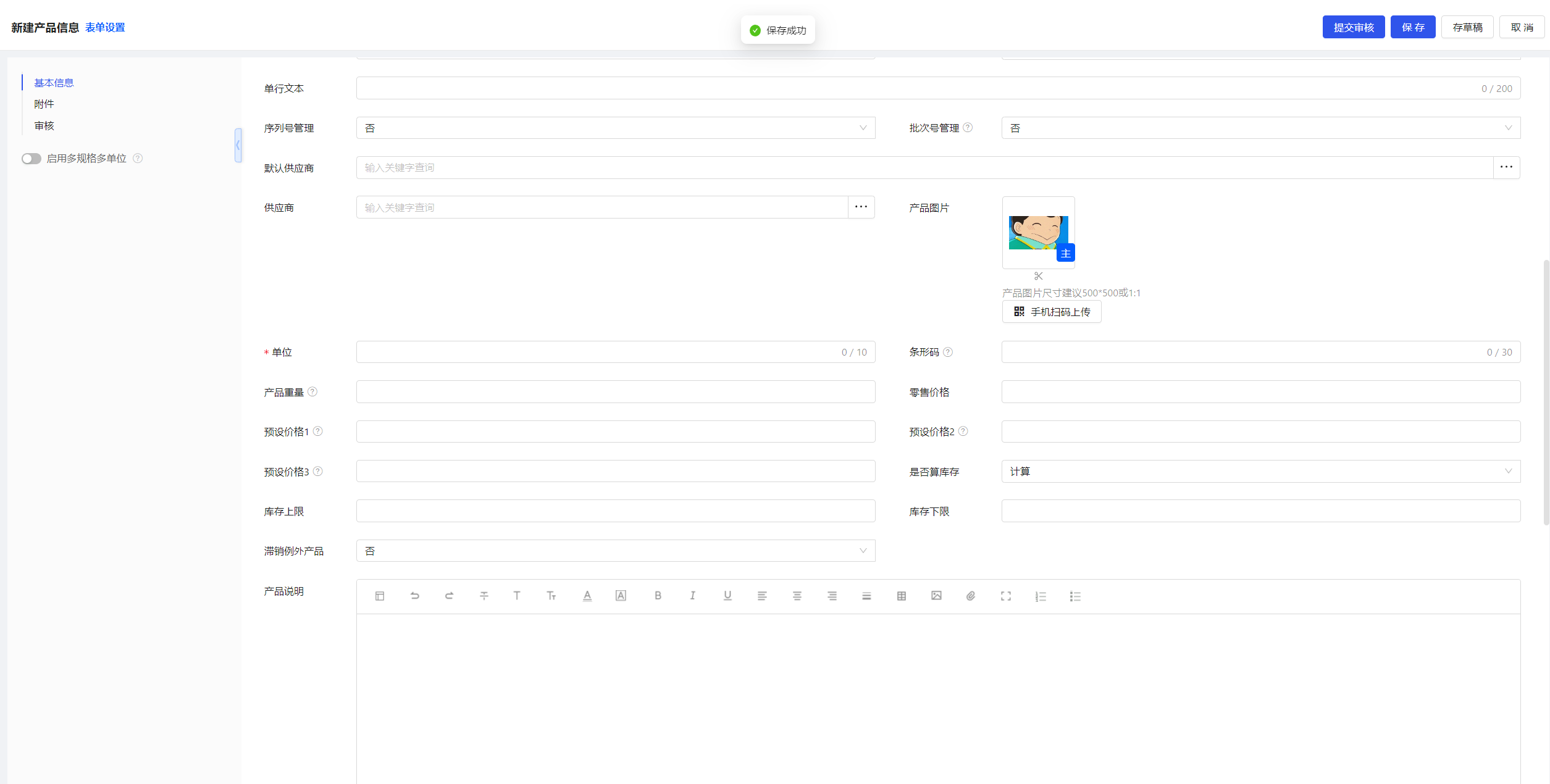Undo last edit in product description editor
This screenshot has height=784, width=1550.
(x=415, y=596)
